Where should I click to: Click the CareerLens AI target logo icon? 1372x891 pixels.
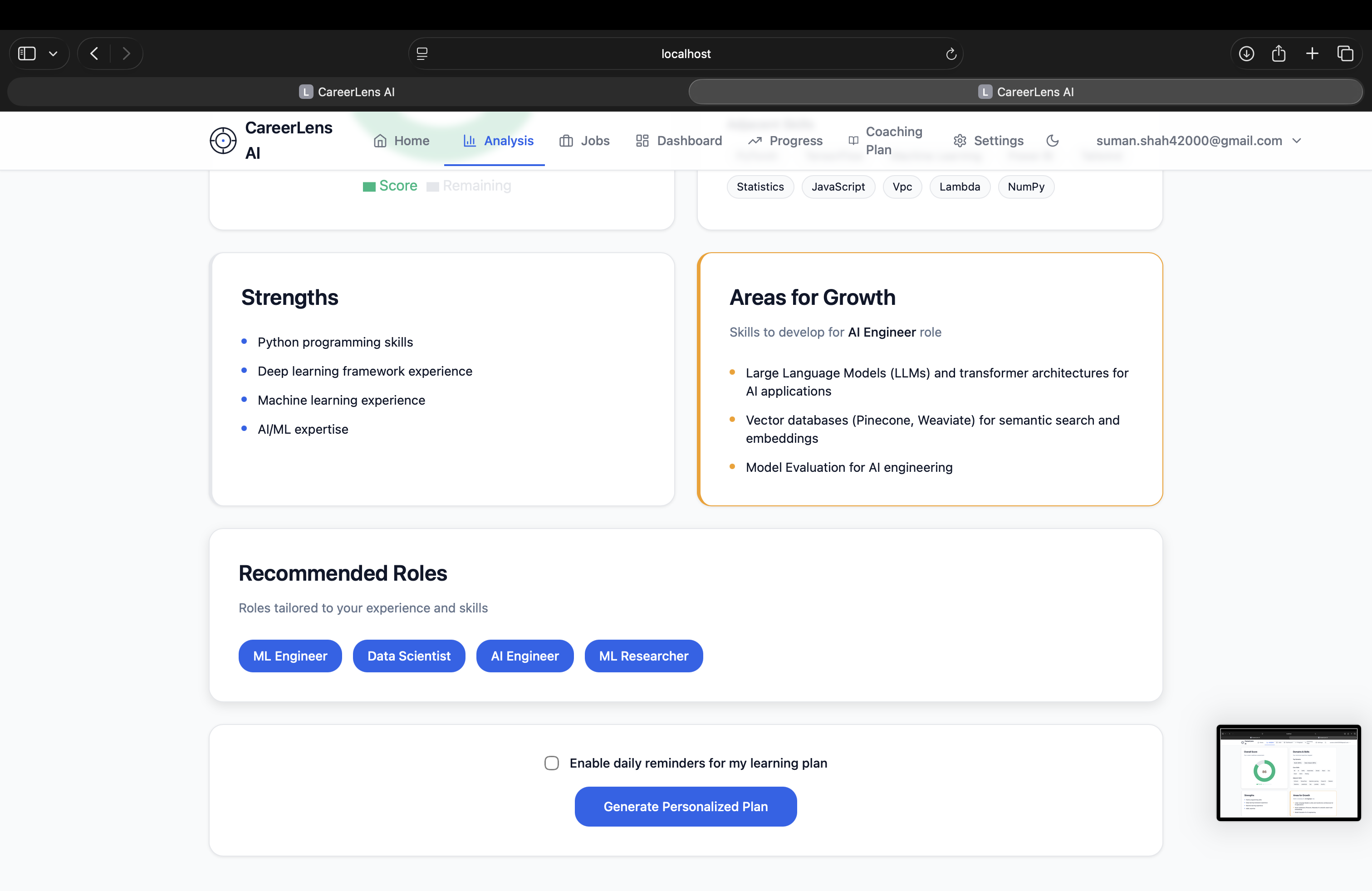coord(223,141)
